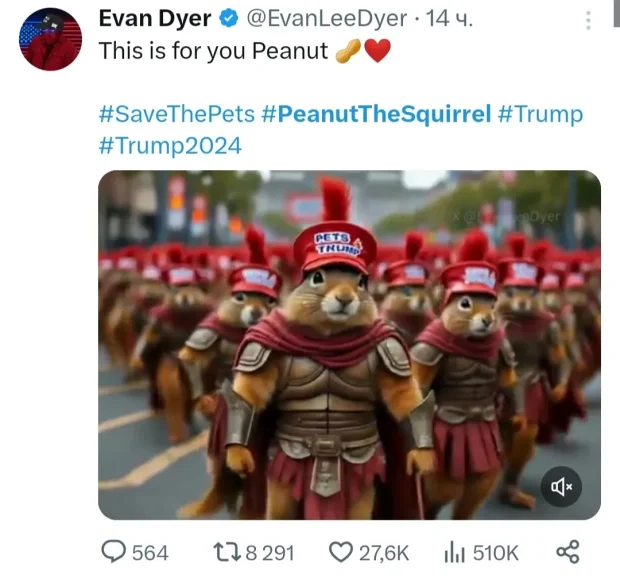
Task: Unmute the video using the speaker icon
Action: (x=561, y=486)
